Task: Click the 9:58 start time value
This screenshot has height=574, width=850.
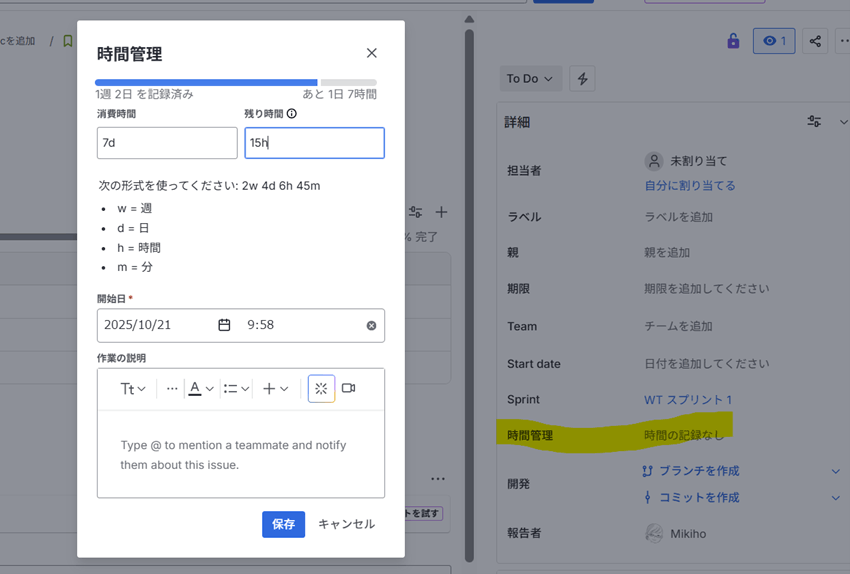Action: (261, 325)
